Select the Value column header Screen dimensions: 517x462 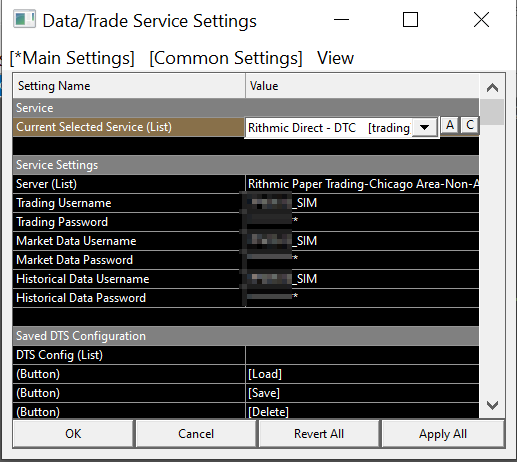coord(362,86)
